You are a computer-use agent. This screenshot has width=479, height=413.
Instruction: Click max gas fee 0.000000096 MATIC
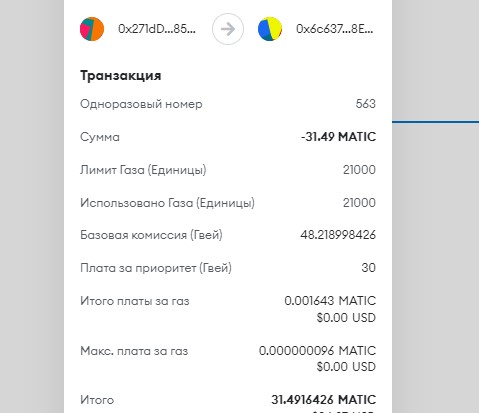(317, 351)
